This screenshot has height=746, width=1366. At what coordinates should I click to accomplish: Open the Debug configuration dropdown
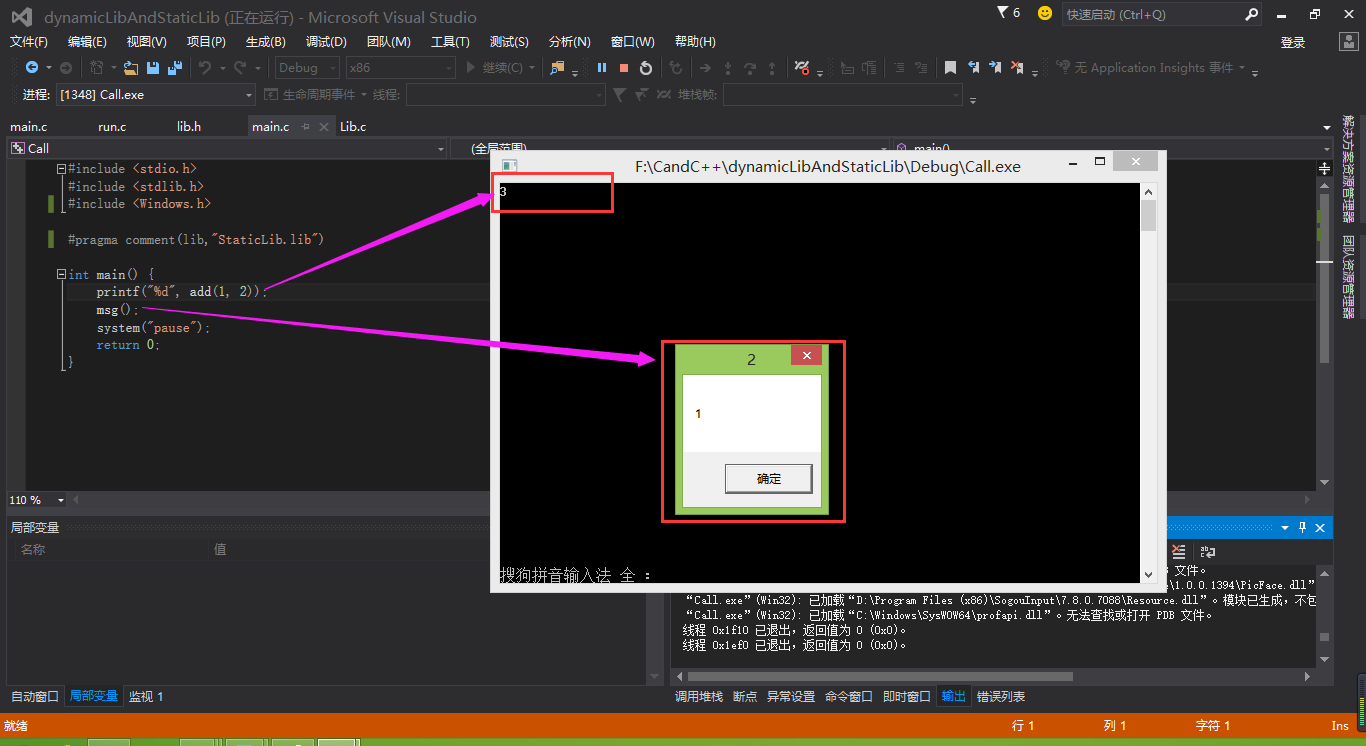(x=310, y=67)
